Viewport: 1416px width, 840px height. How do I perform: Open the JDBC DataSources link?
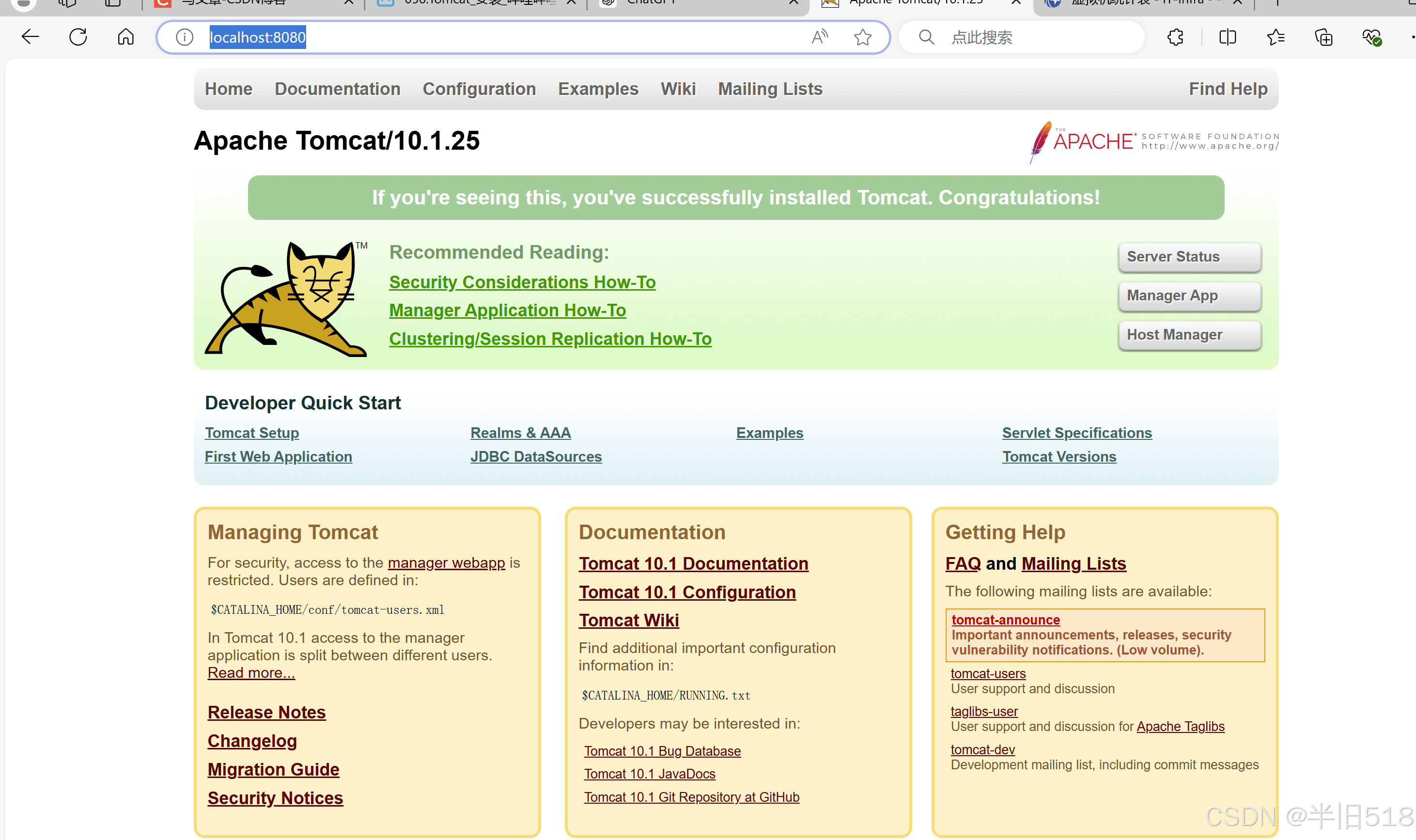pos(536,457)
